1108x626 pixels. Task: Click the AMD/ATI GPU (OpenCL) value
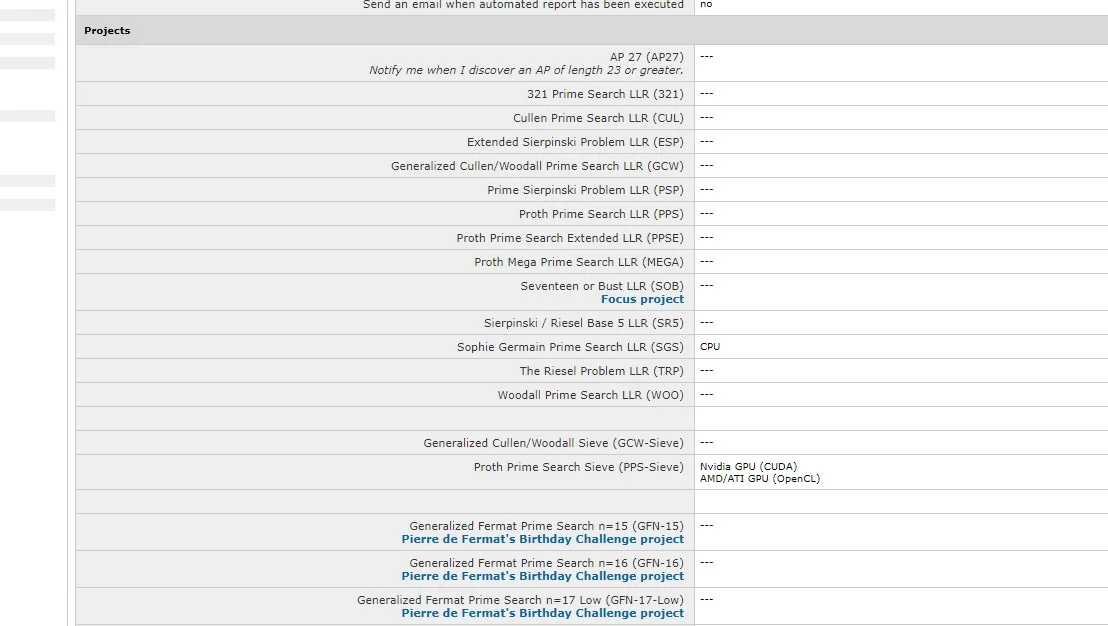tap(760, 479)
